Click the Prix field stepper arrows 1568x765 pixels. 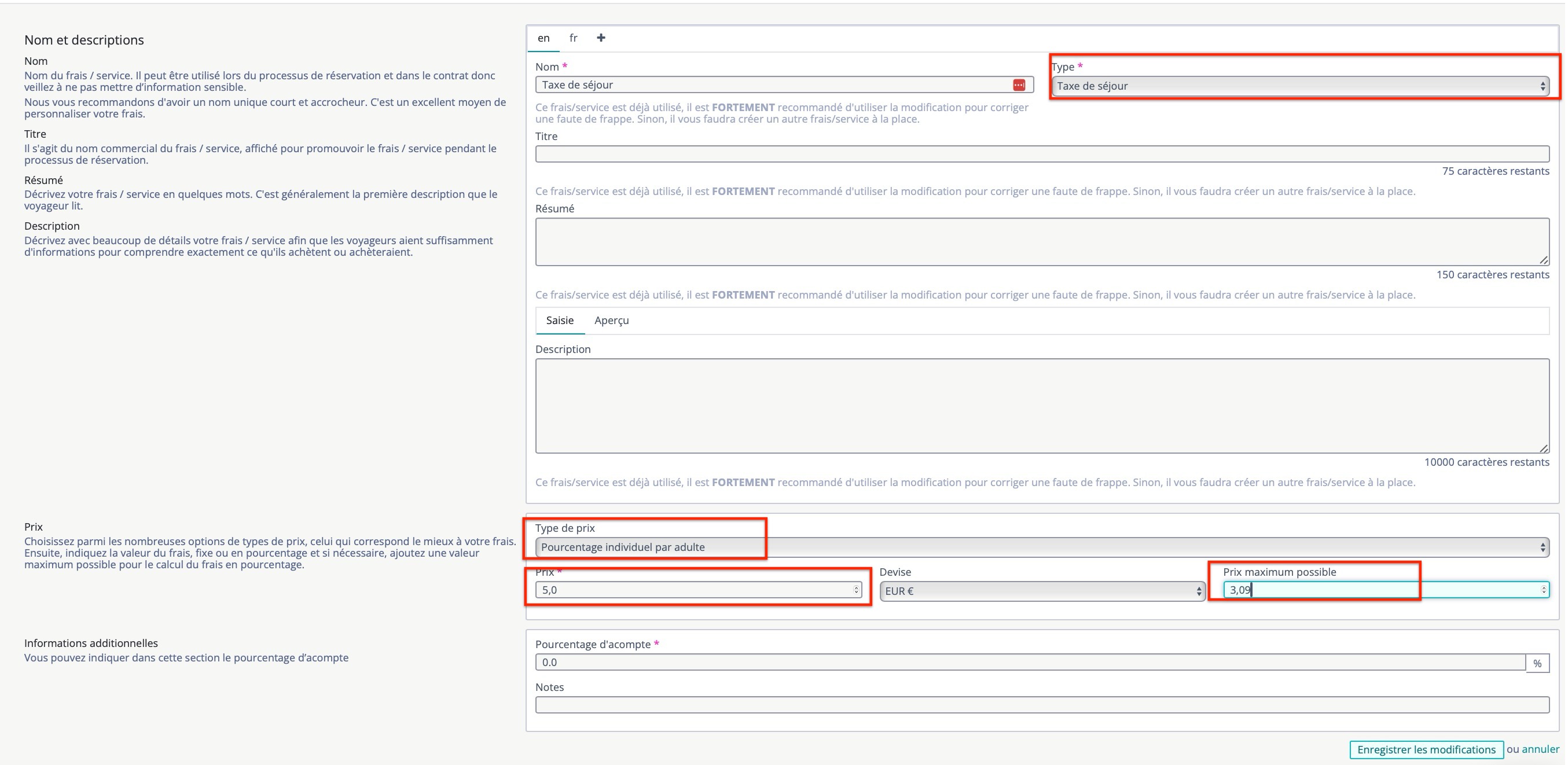(856, 590)
